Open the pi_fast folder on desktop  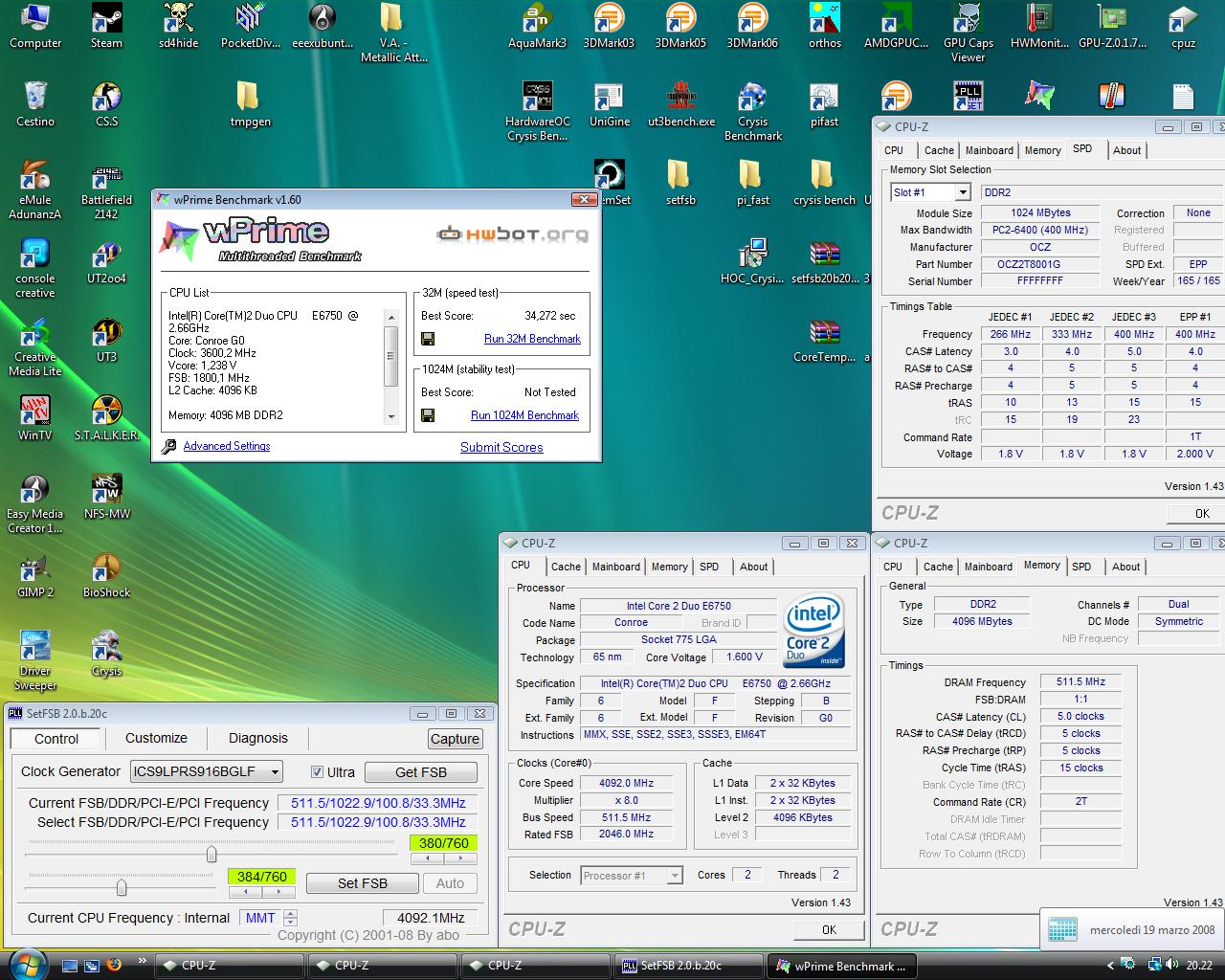[752, 183]
